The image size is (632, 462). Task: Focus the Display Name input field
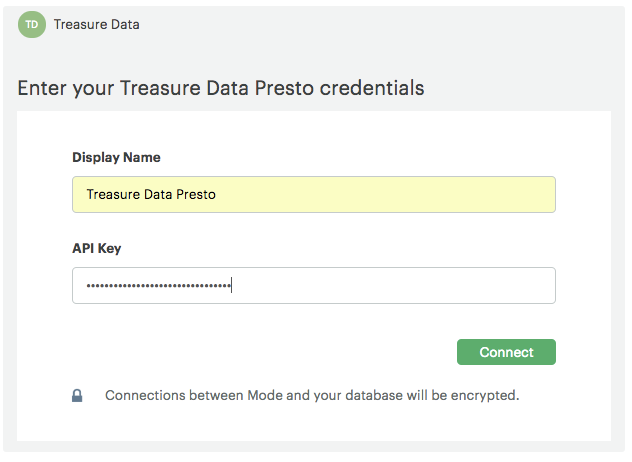point(313,195)
